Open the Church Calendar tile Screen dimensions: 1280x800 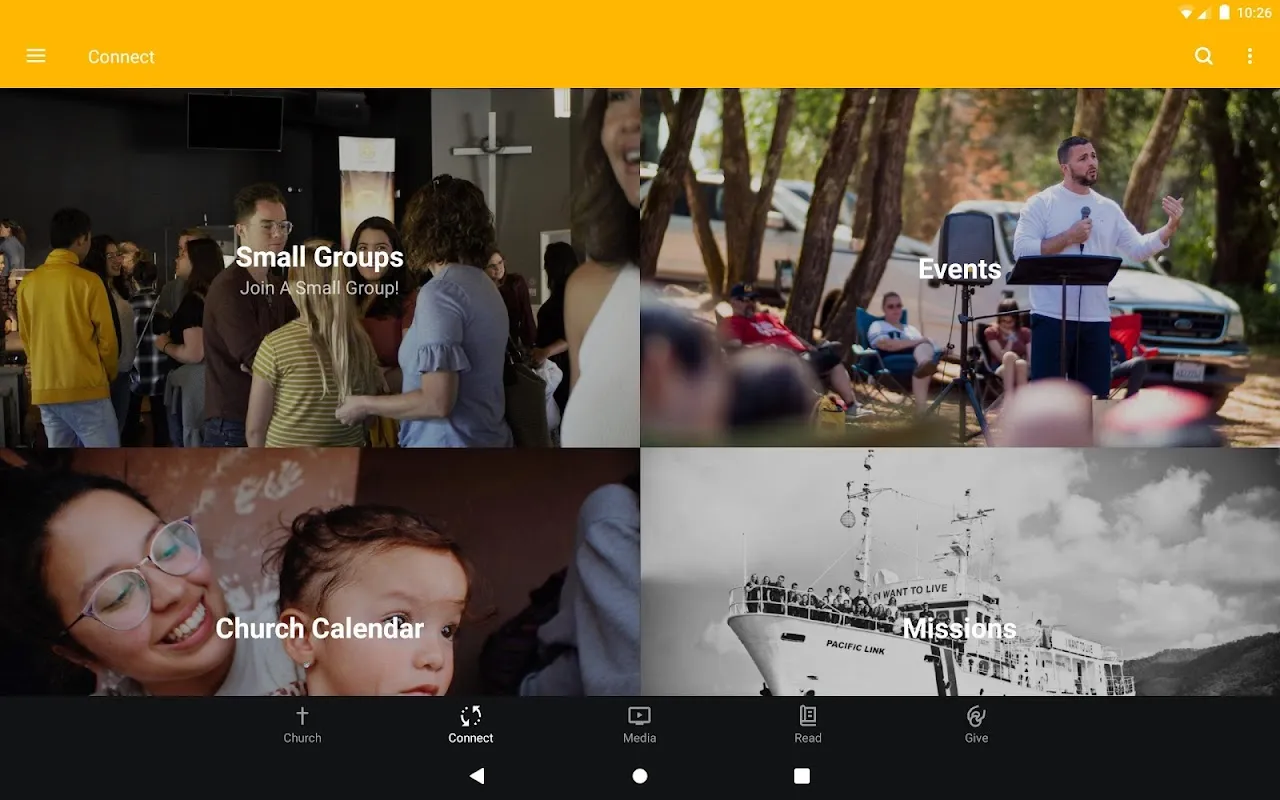pyautogui.click(x=320, y=572)
